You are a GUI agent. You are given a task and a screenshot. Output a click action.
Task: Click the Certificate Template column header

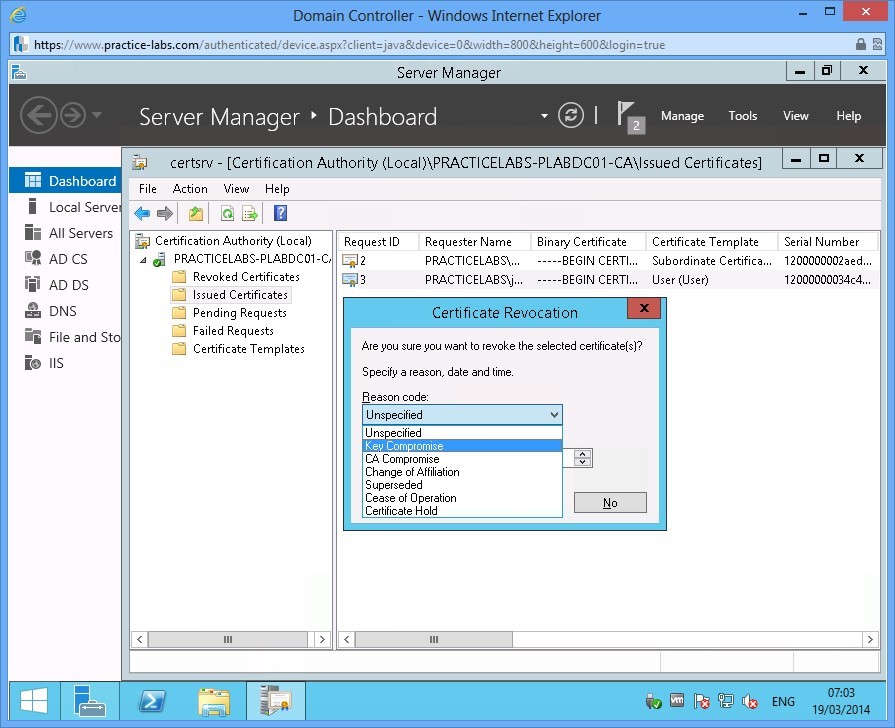click(x=705, y=242)
